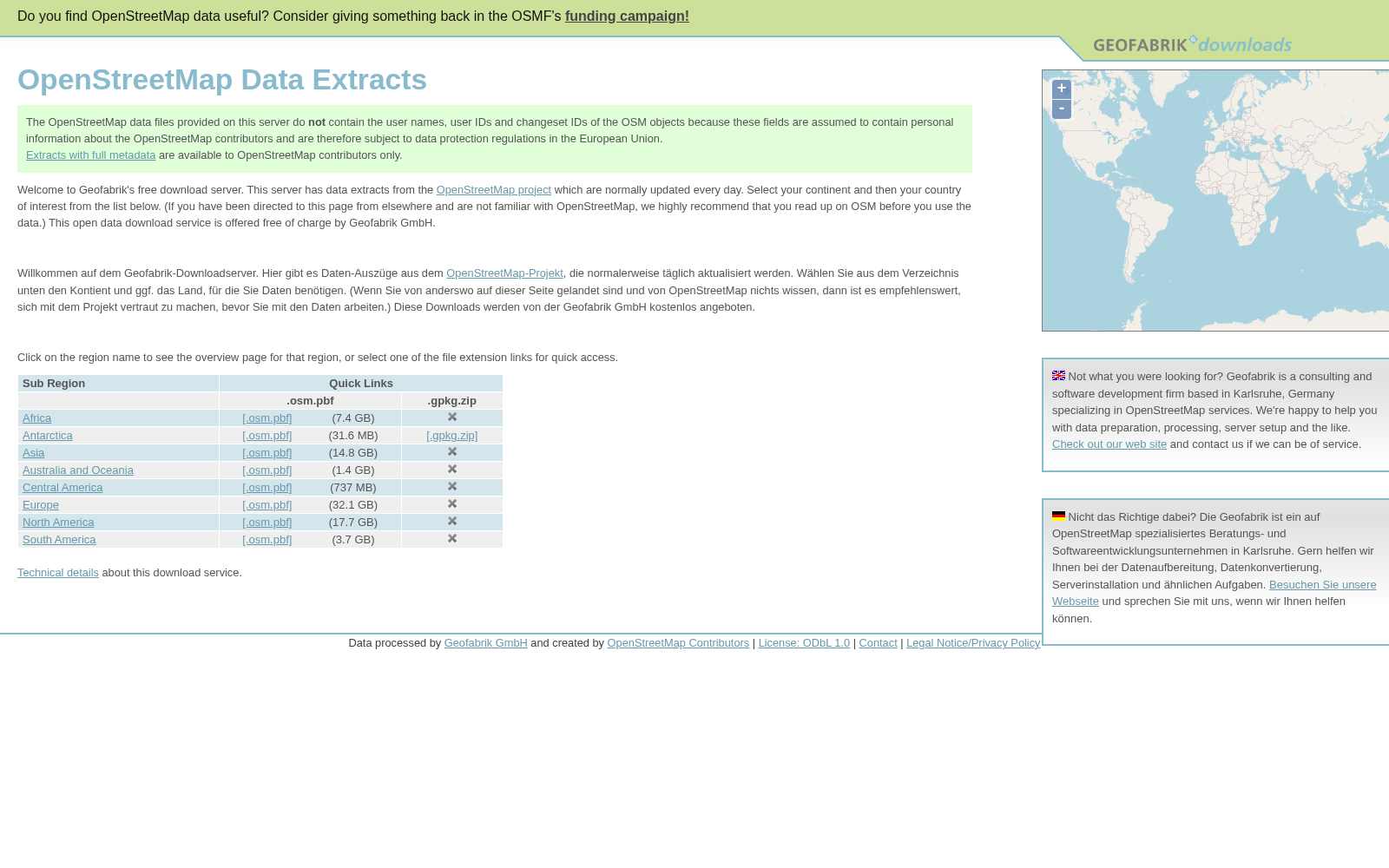This screenshot has width=1389, height=868.
Task: Open the Antarctica region page
Action: tap(48, 436)
